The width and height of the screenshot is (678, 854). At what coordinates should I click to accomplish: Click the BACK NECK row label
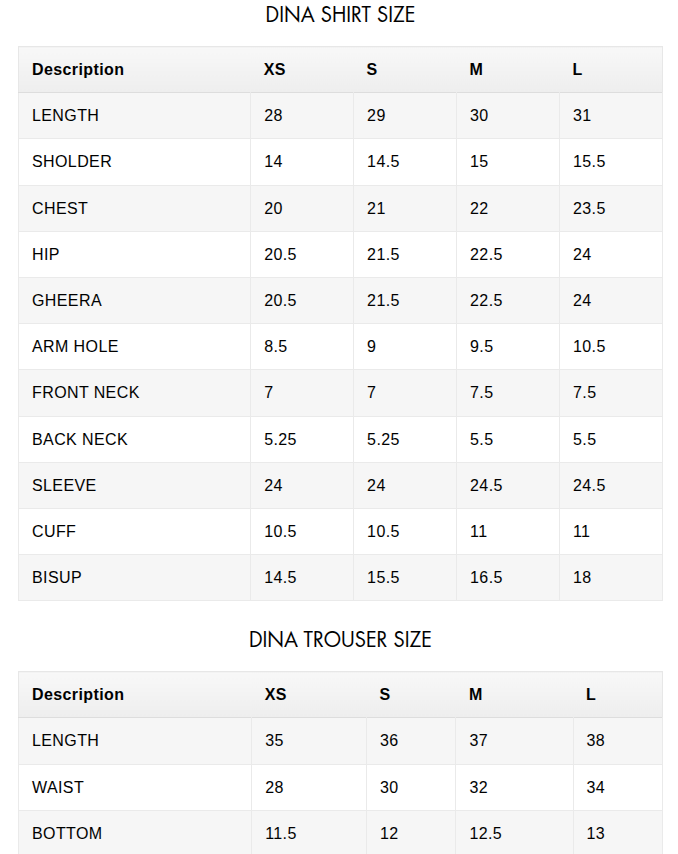coord(80,439)
